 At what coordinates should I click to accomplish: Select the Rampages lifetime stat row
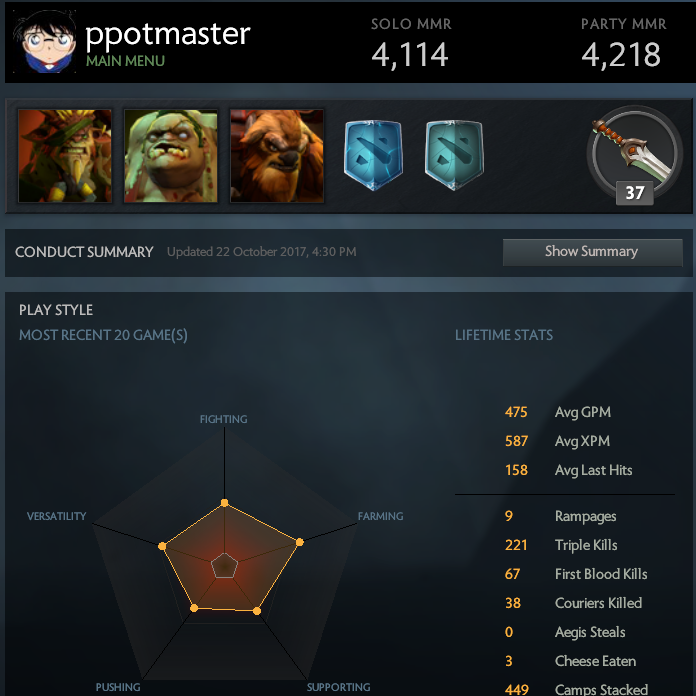coord(565,516)
